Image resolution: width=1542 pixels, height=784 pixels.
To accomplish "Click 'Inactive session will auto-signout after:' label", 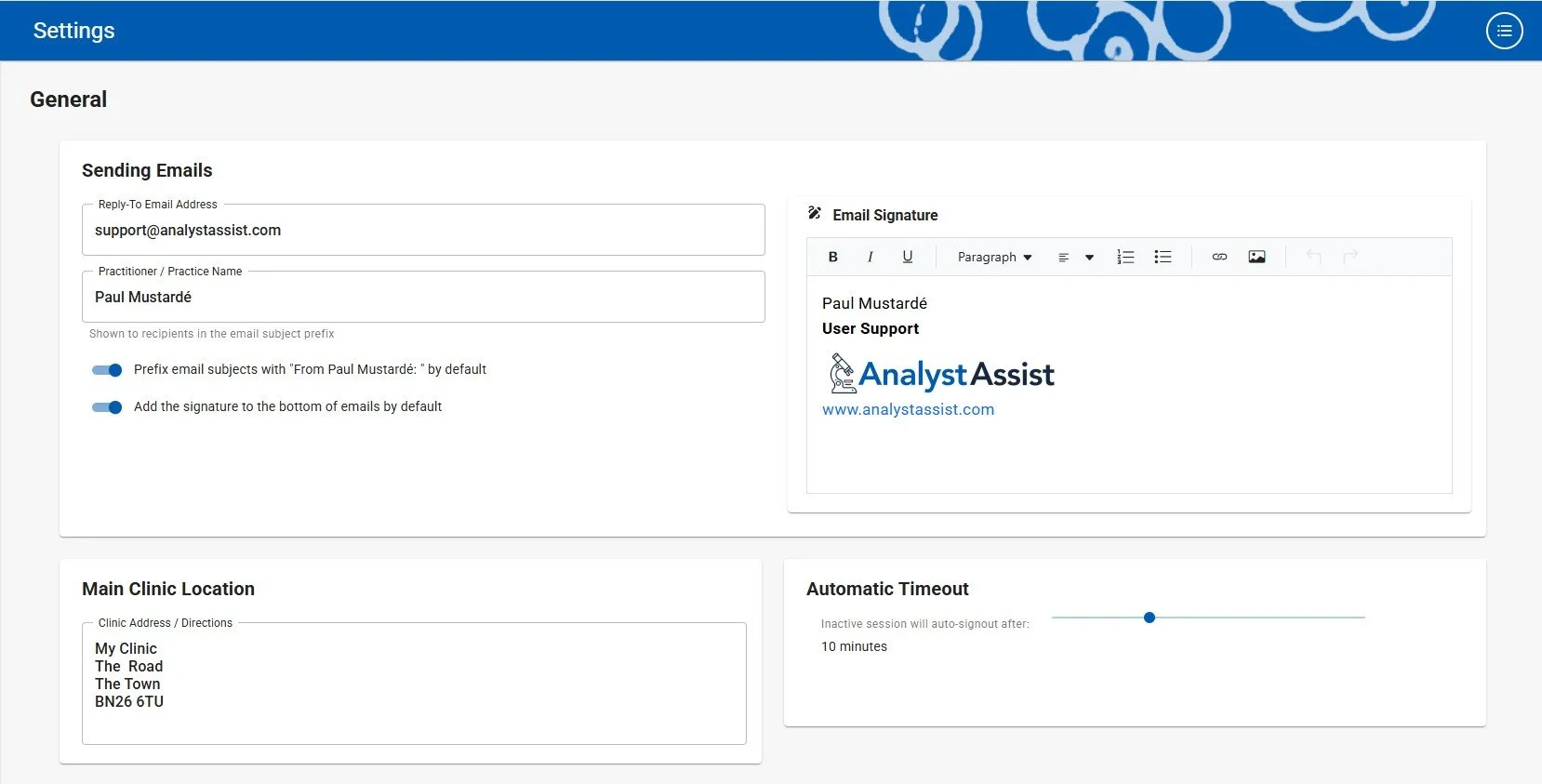I will 925,624.
